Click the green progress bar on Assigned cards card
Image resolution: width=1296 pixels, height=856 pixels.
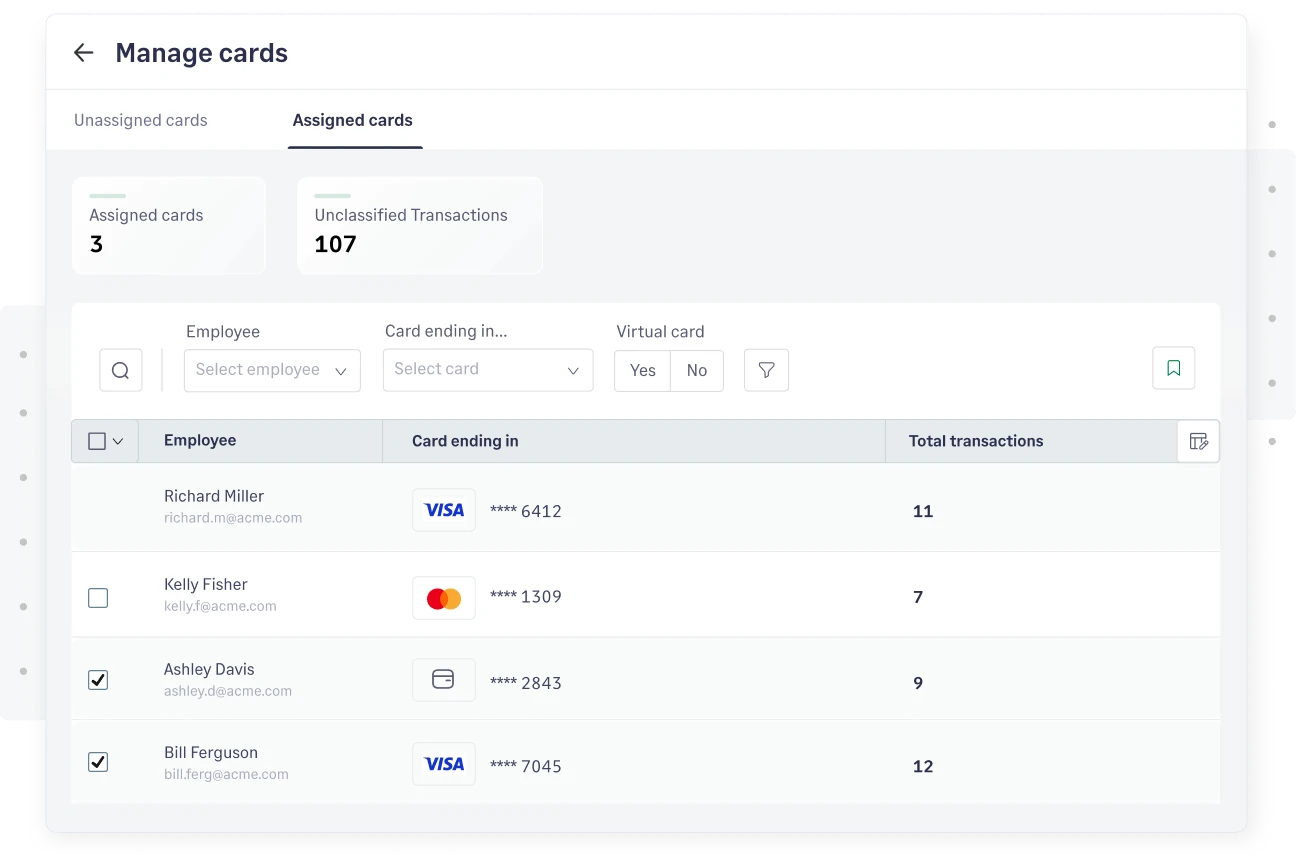click(x=106, y=196)
